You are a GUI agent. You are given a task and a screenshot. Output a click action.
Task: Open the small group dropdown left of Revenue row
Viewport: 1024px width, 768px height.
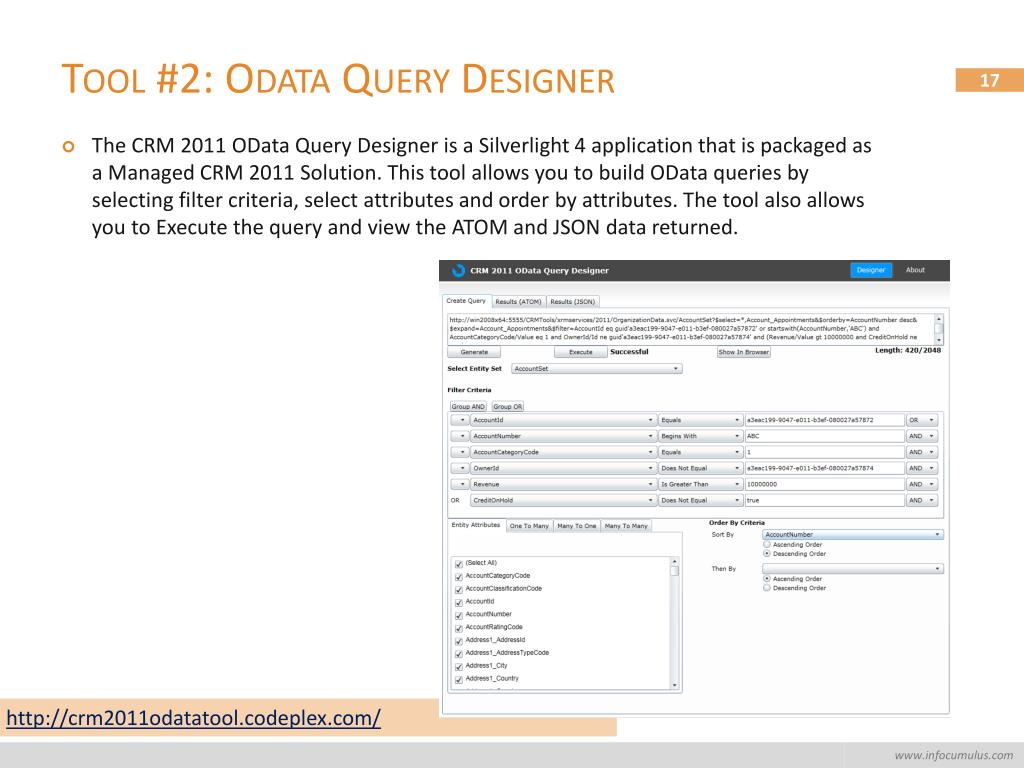pyautogui.click(x=460, y=485)
